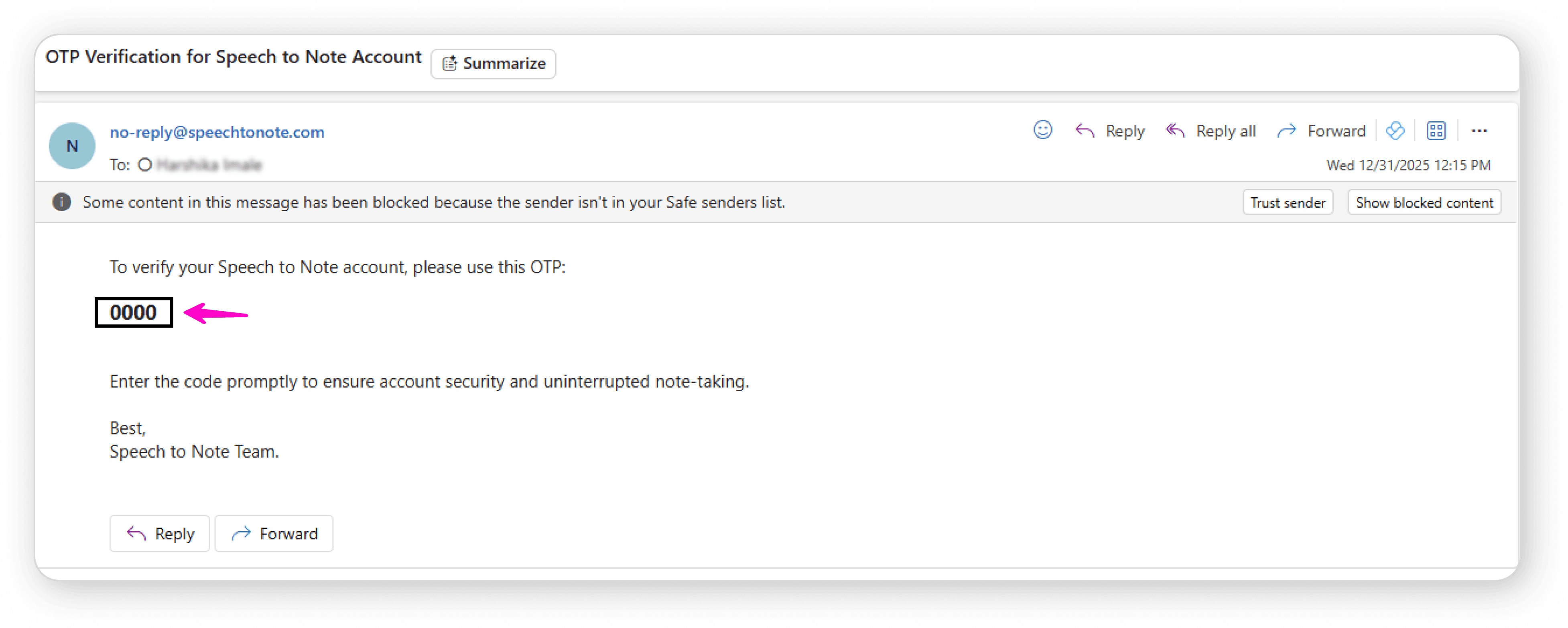Image resolution: width=1568 pixels, height=628 pixels.
Task: Open the More actions three-dots menu
Action: [x=1479, y=131]
